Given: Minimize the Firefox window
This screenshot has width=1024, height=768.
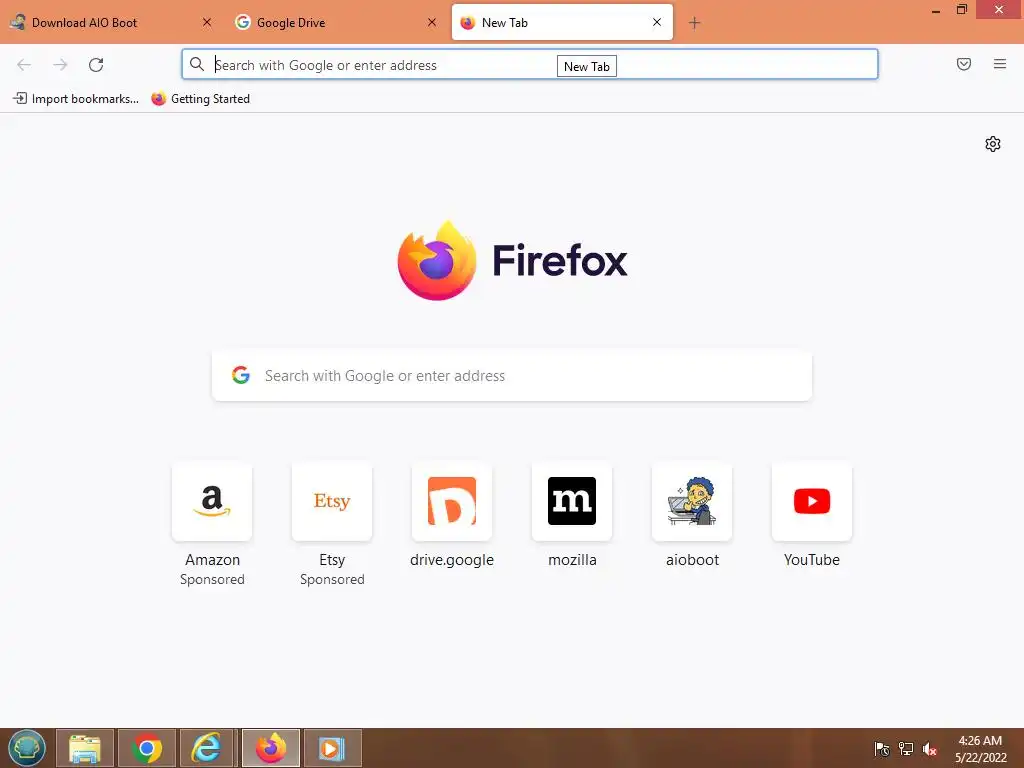Looking at the screenshot, I should click(x=936, y=10).
